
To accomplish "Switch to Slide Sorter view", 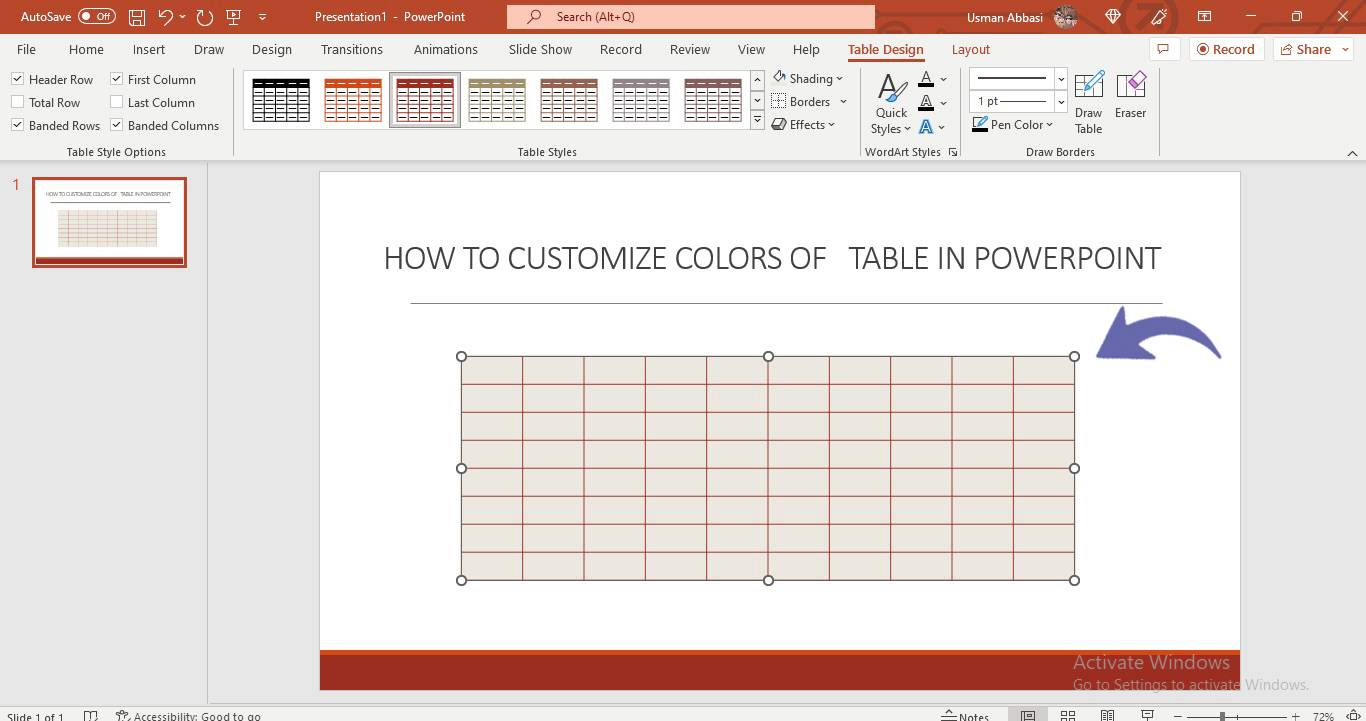I will click(x=1067, y=716).
